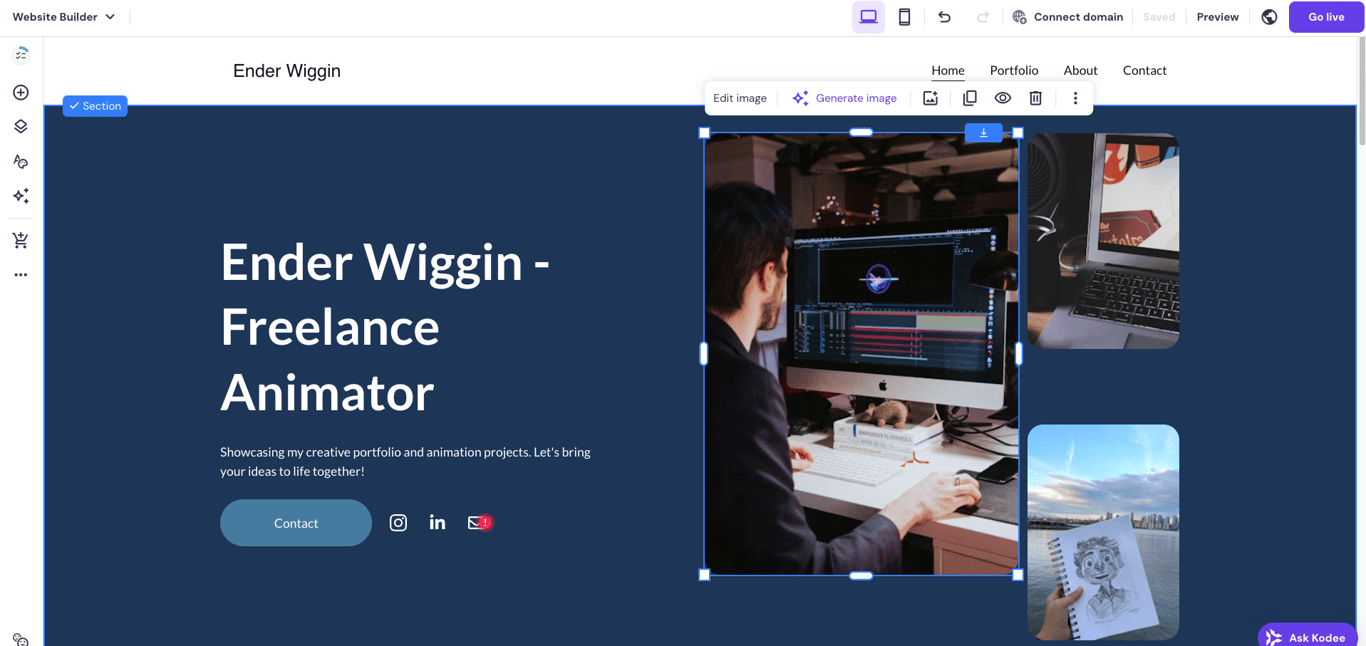Open the Website styles panel
The height and width of the screenshot is (646, 1366).
(x=20, y=161)
